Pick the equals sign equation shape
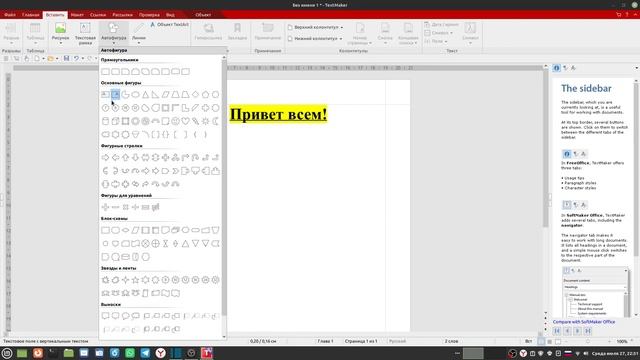Viewport: 640px width, 360px height. point(145,207)
